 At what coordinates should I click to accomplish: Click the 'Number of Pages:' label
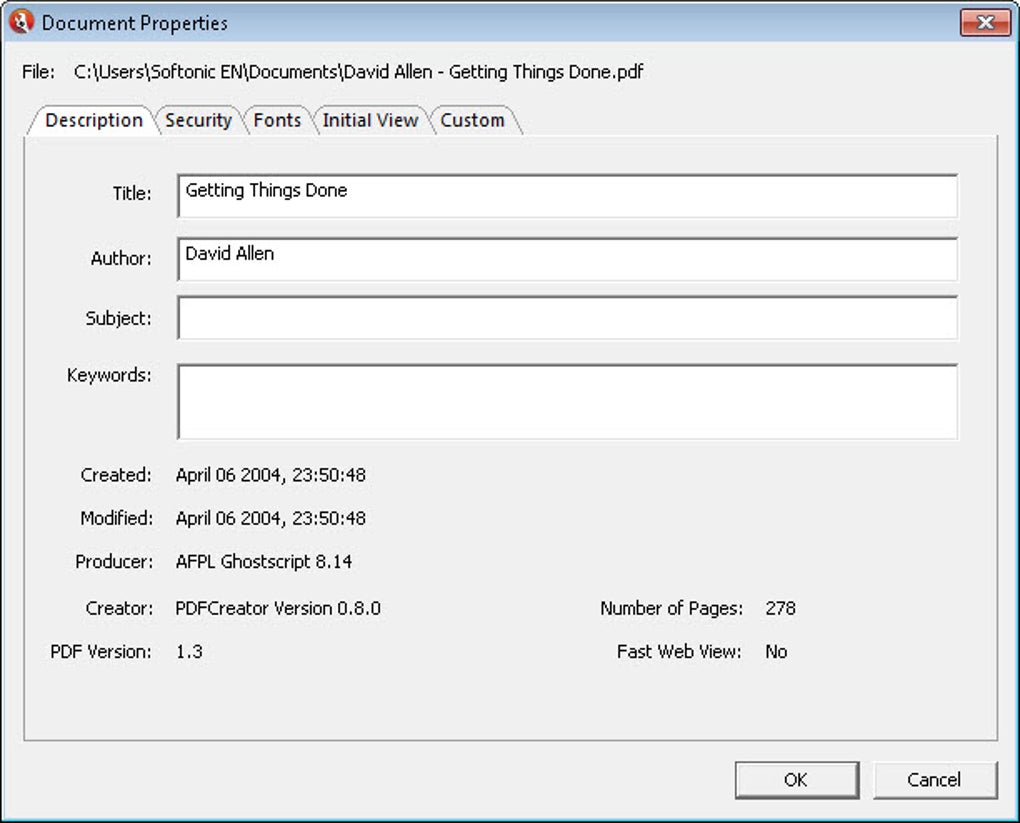[671, 608]
